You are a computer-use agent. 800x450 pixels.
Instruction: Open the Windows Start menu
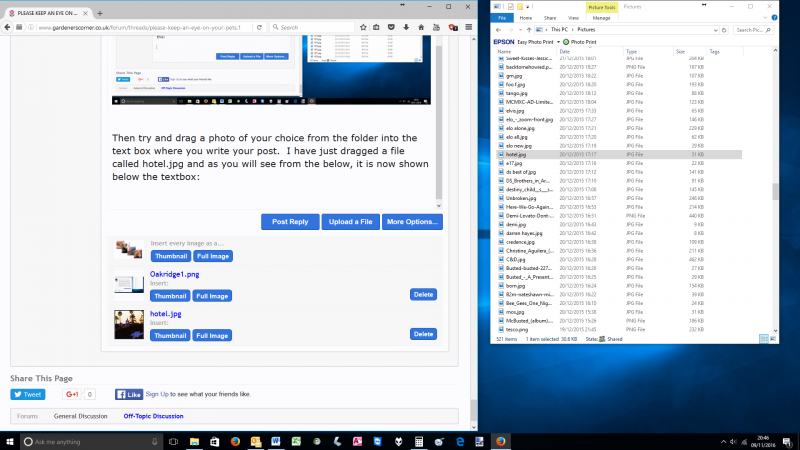point(10,440)
